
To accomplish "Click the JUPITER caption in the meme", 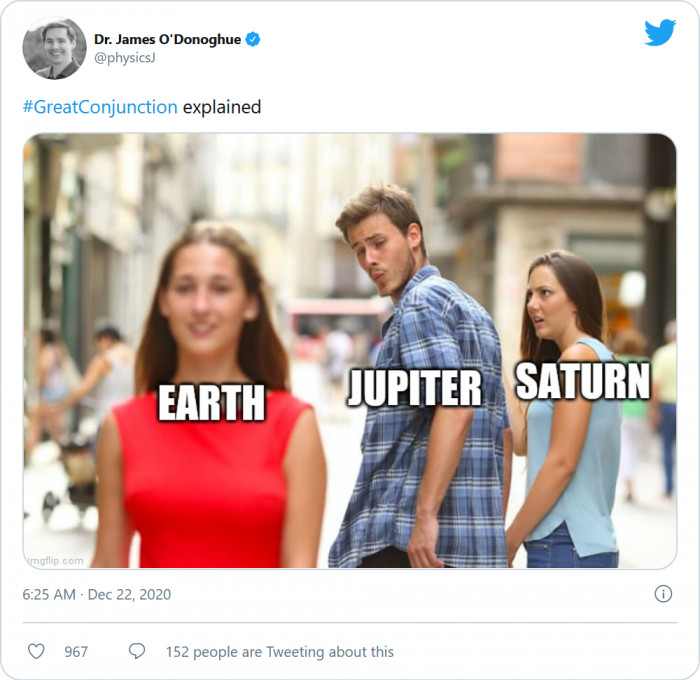I will (x=414, y=388).
